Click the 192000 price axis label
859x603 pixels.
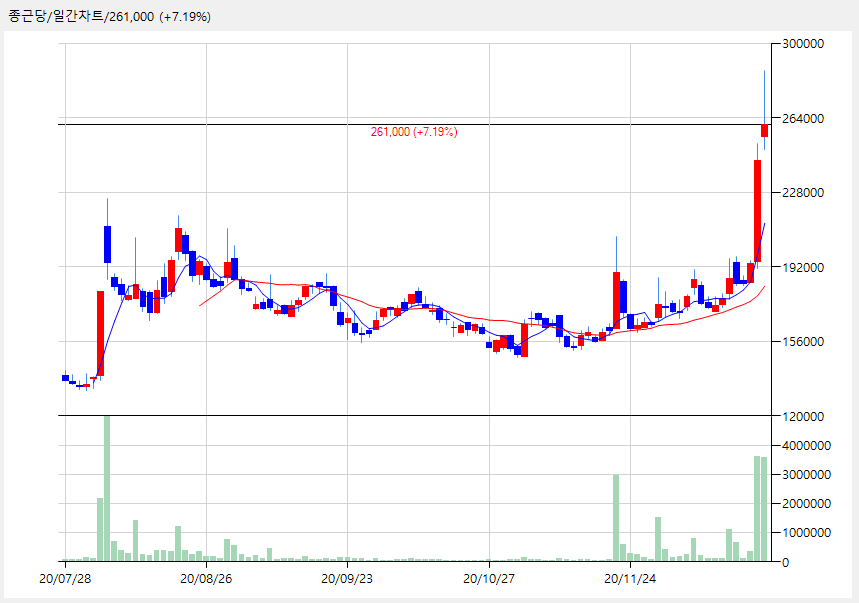click(803, 267)
